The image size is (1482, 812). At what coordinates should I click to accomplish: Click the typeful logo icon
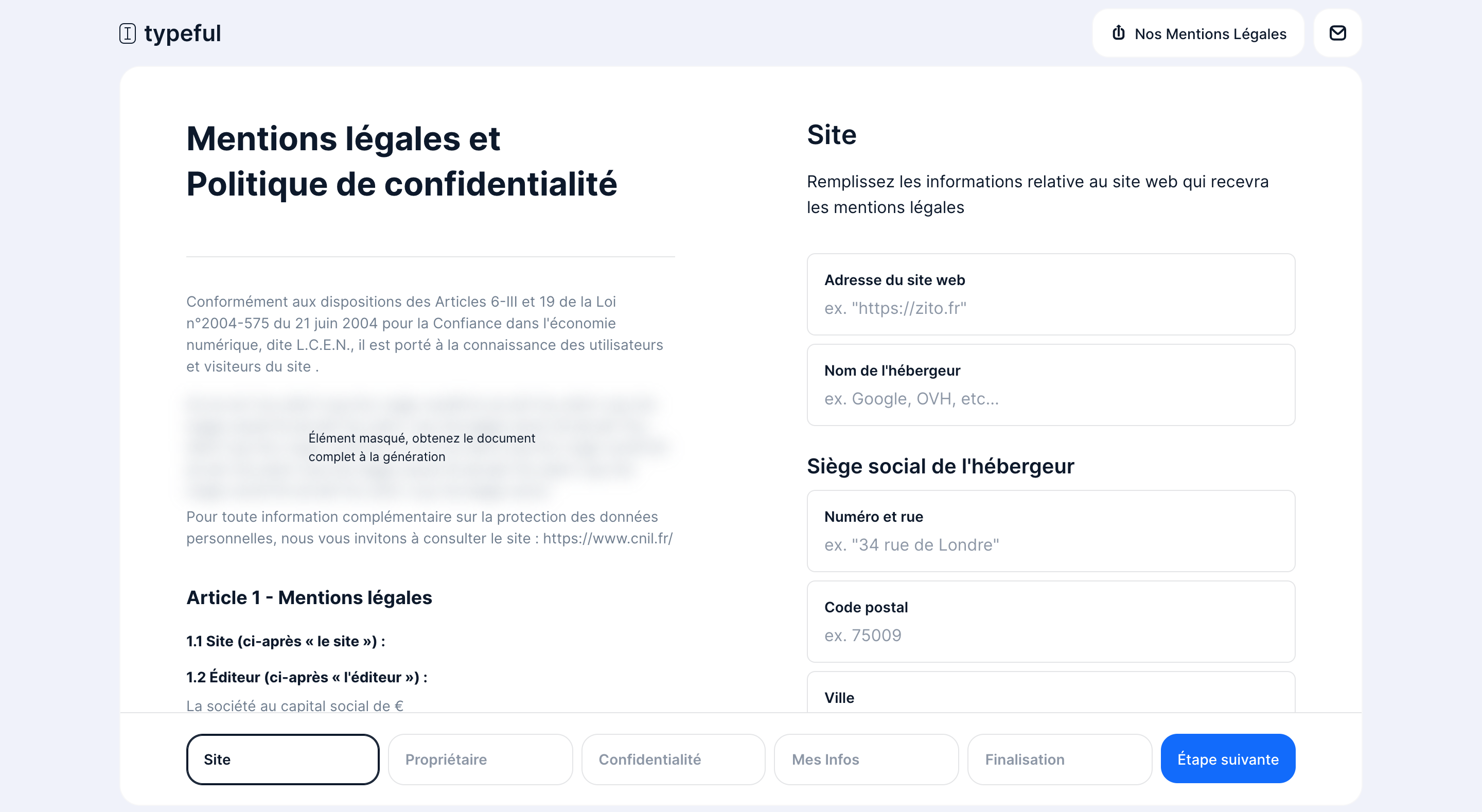pyautogui.click(x=127, y=33)
